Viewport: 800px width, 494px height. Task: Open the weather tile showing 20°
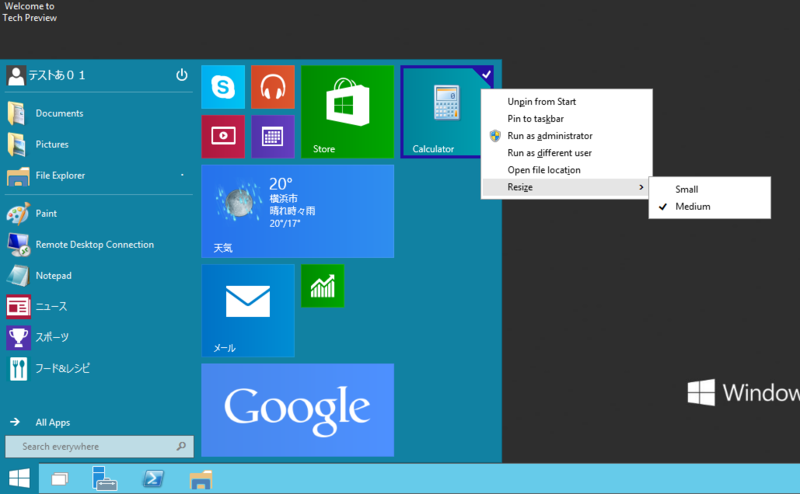point(297,211)
